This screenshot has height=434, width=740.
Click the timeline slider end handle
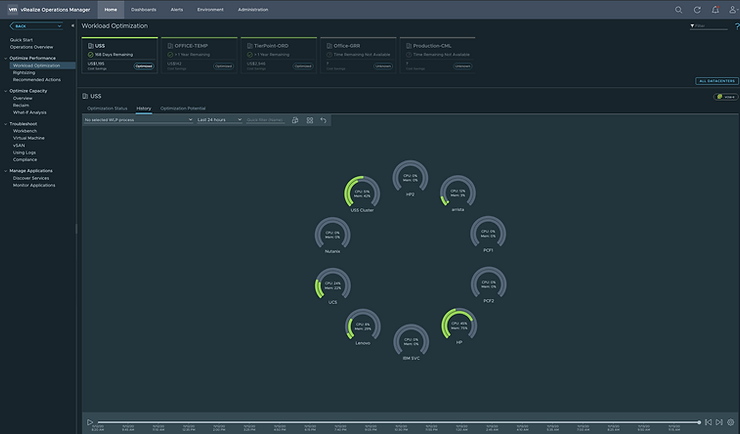[x=699, y=422]
